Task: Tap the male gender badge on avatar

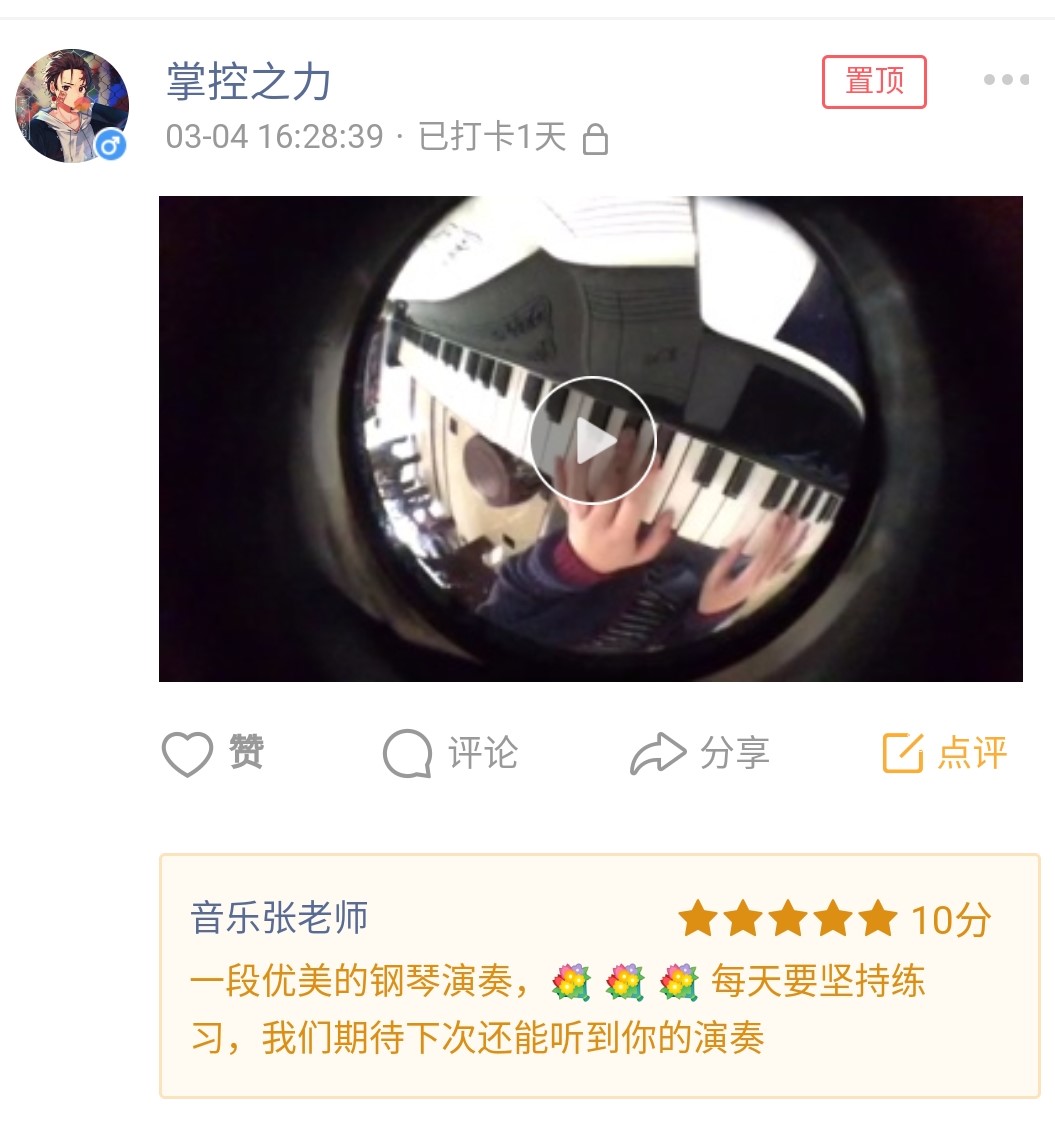Action: point(111,145)
